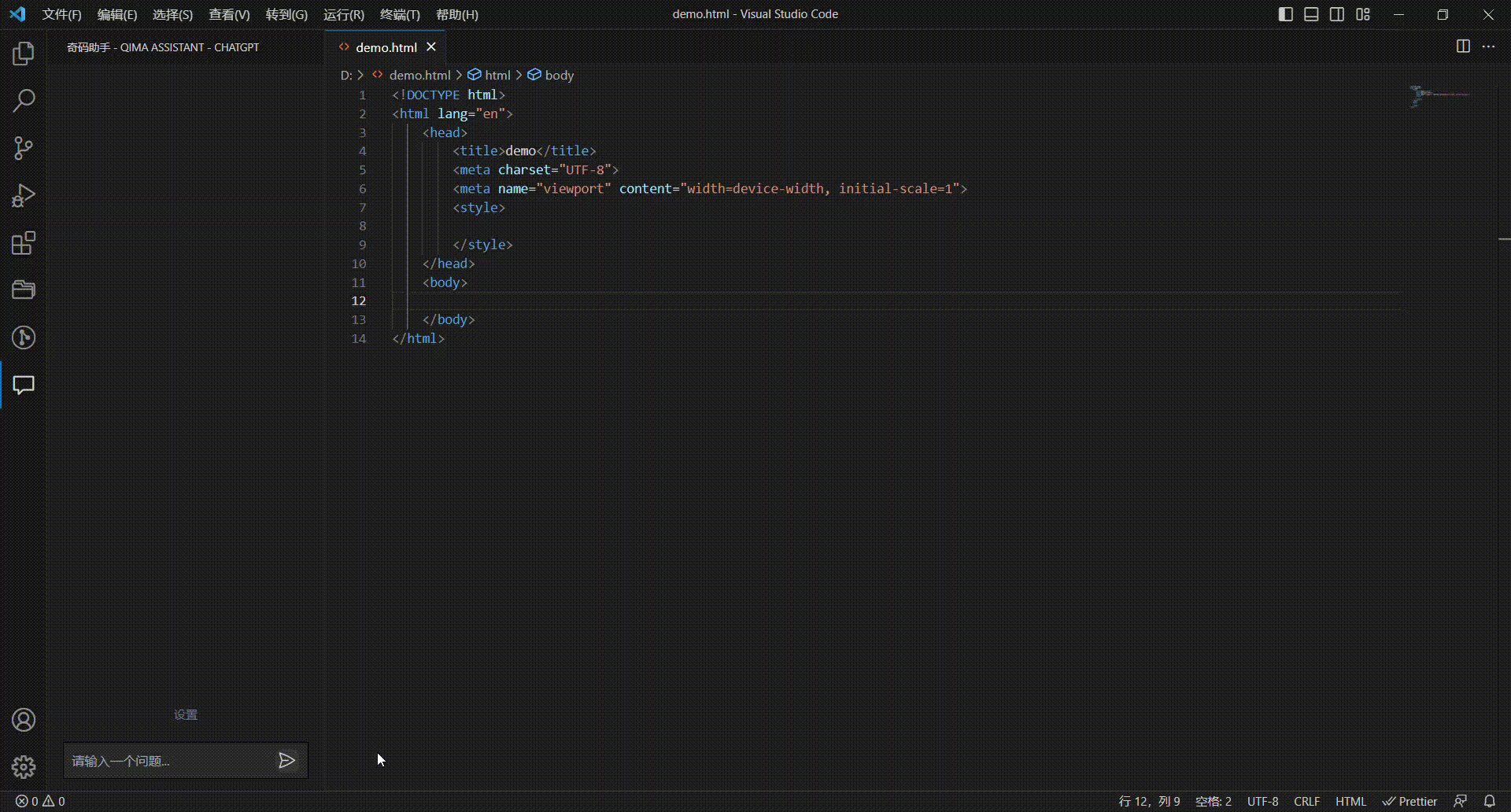
Task: Toggle the bottom panel visibility
Action: (1311, 14)
